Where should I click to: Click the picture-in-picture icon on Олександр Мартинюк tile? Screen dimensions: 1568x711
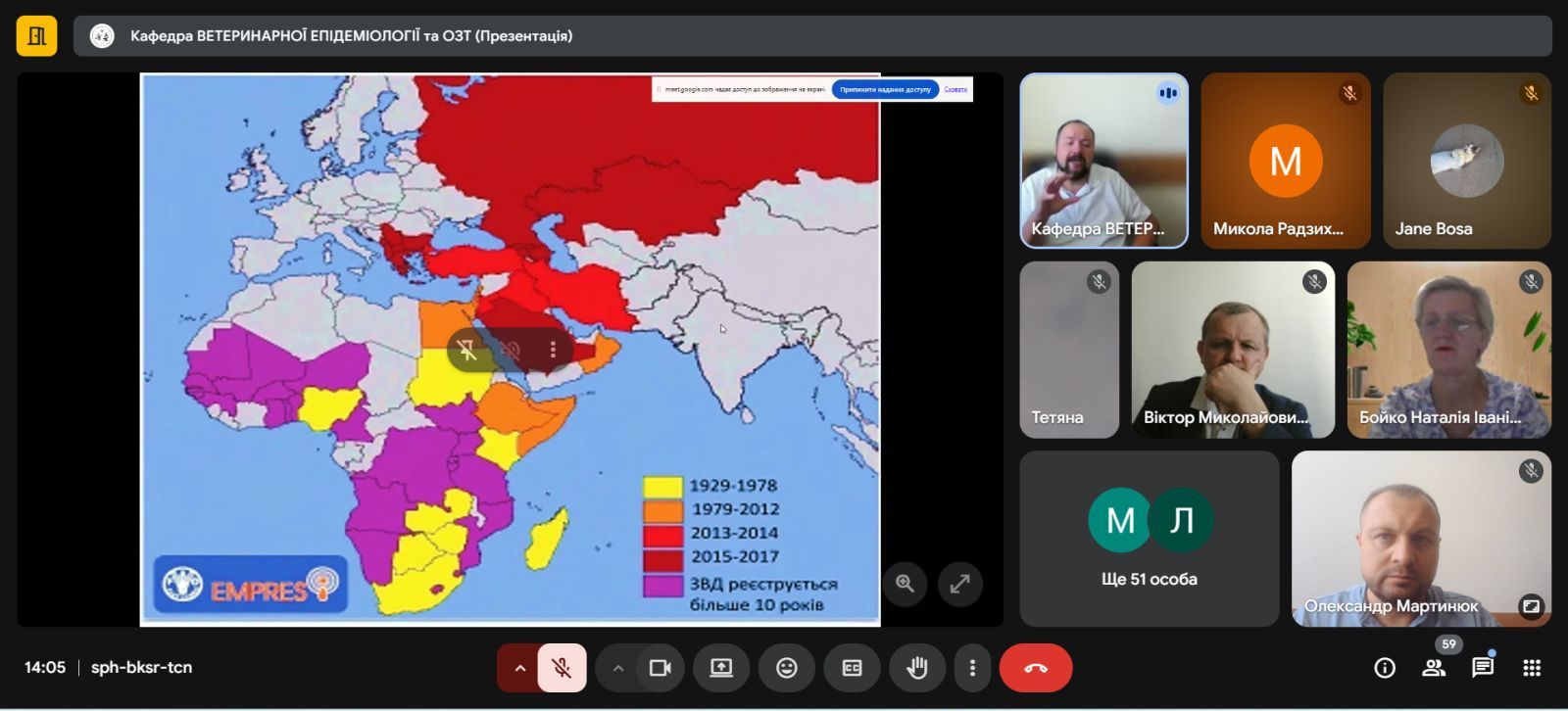click(x=1531, y=606)
